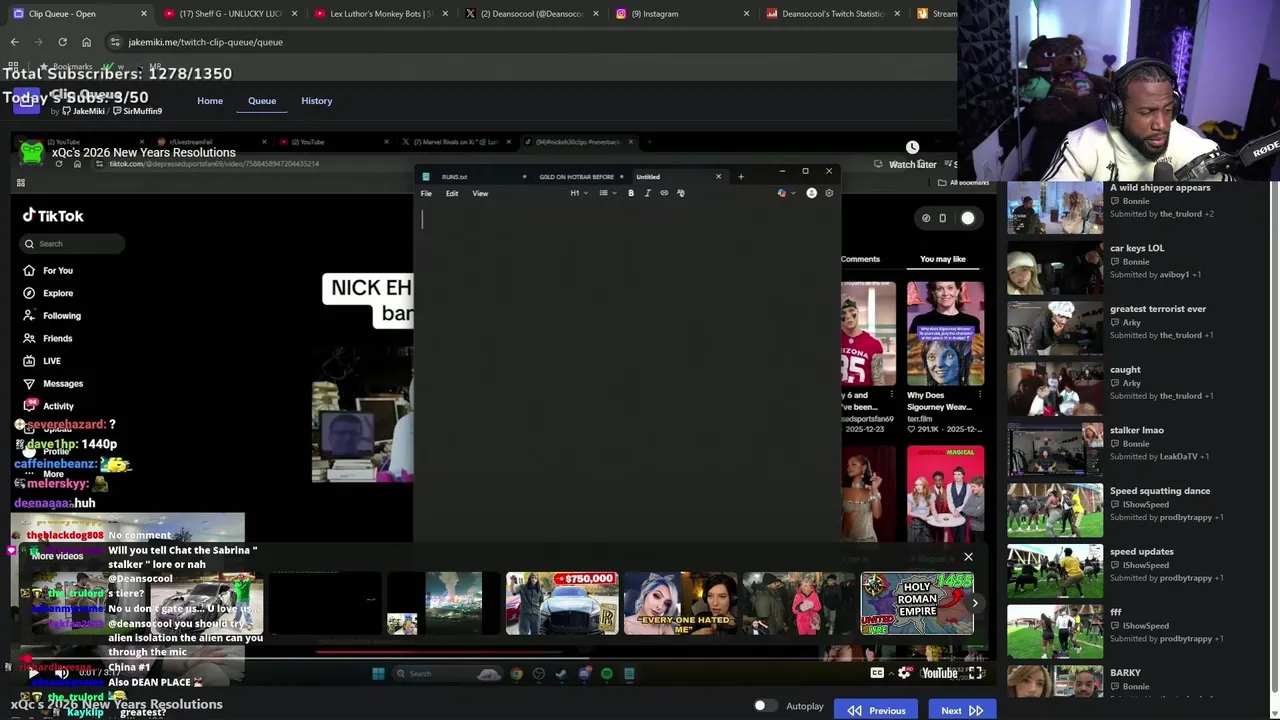Open YouTube player settings gear
The width and height of the screenshot is (1280, 720).
point(904,673)
